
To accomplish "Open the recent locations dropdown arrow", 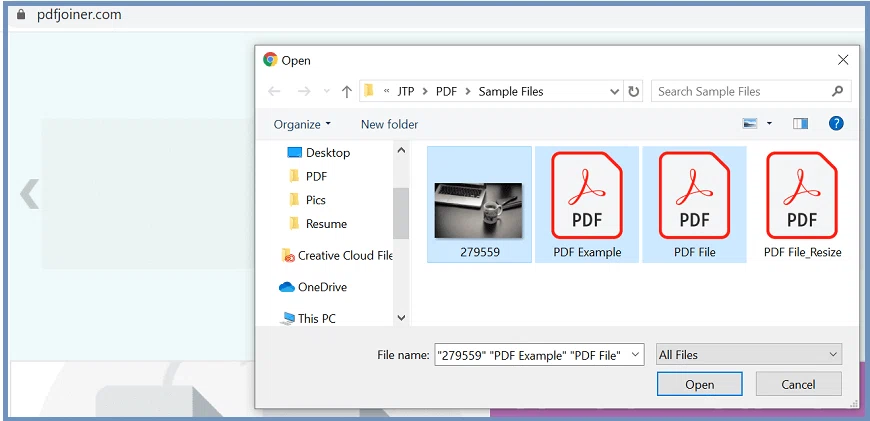I will [x=327, y=92].
